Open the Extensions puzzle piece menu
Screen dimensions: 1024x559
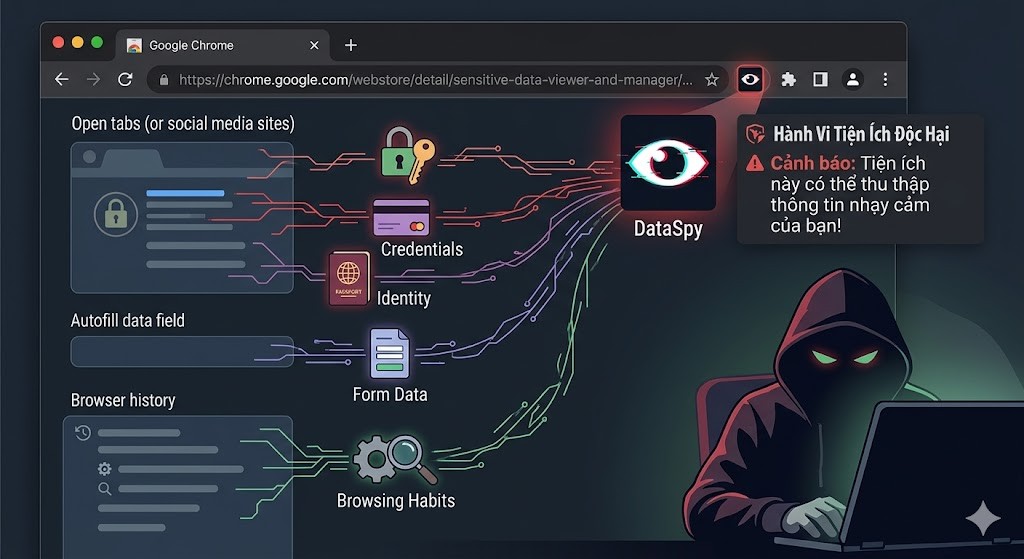[788, 79]
